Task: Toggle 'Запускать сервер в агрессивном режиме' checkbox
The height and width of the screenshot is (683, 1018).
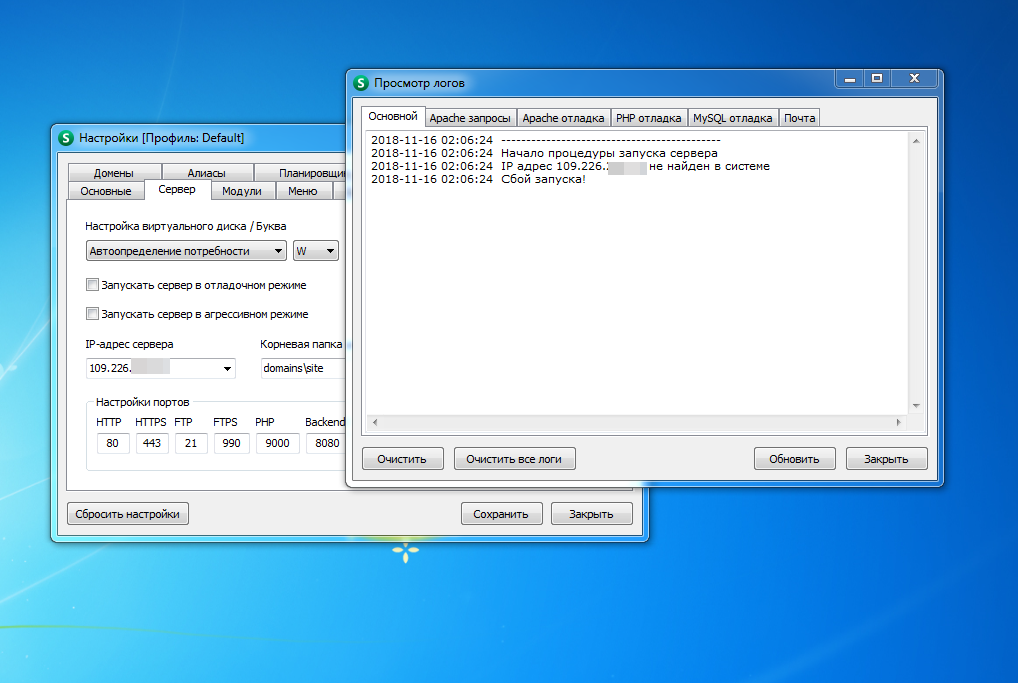Action: 94,314
